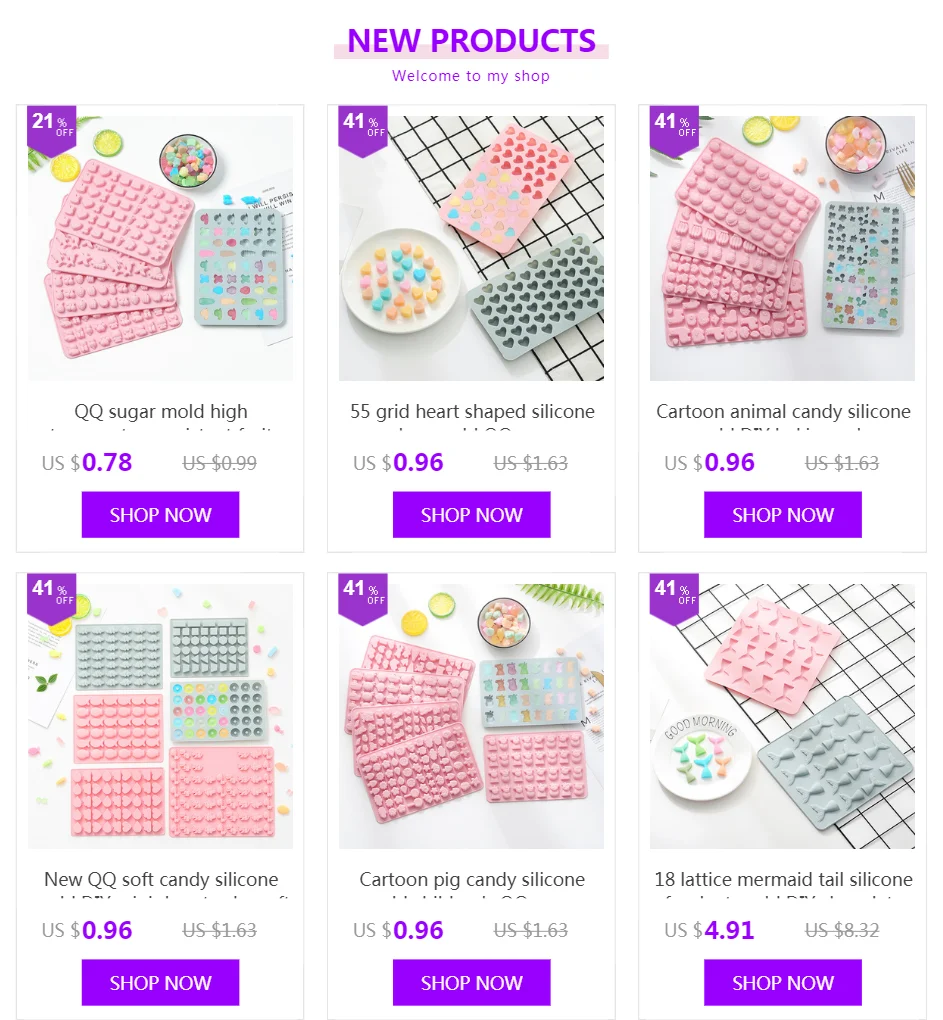
Task: Open the 55 grid heart shaped mold image
Action: pos(472,248)
